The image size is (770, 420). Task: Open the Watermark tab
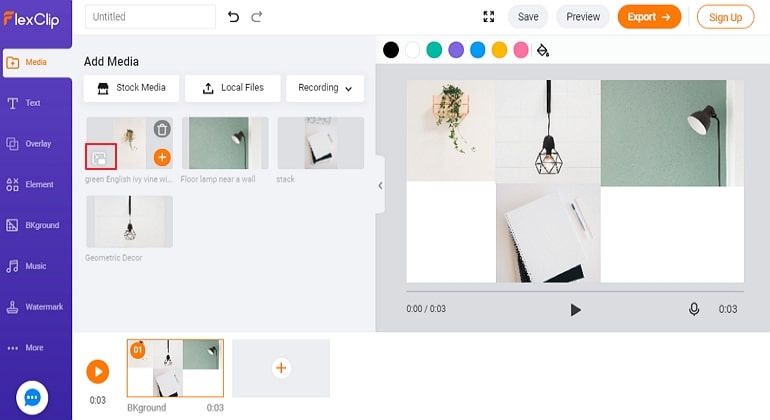pos(35,307)
